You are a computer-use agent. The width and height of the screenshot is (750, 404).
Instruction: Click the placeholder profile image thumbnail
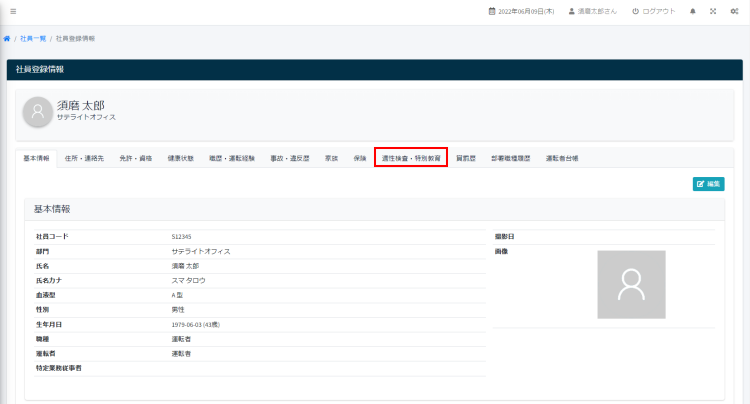click(x=631, y=284)
